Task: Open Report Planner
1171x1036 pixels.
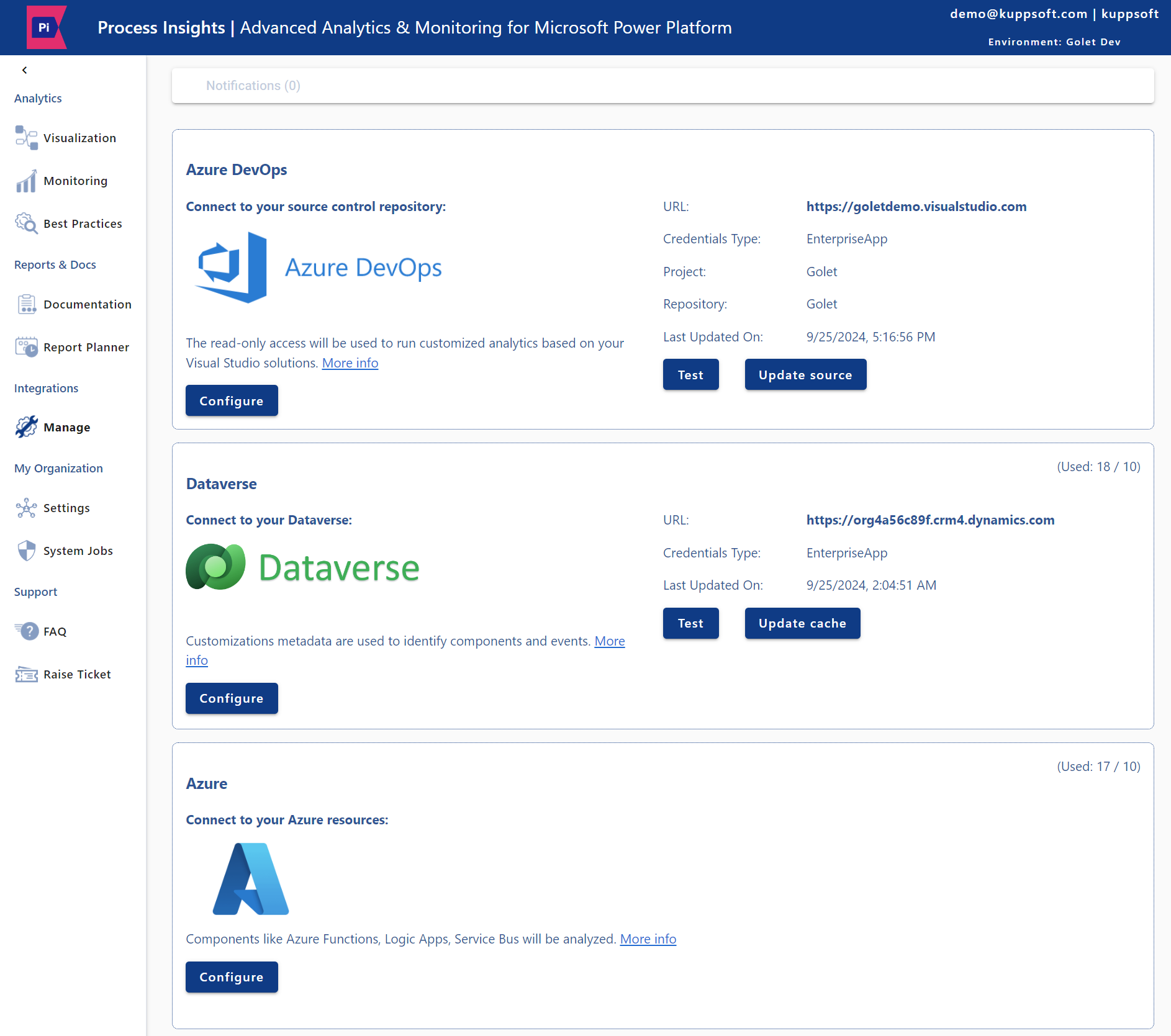Action: 86,347
